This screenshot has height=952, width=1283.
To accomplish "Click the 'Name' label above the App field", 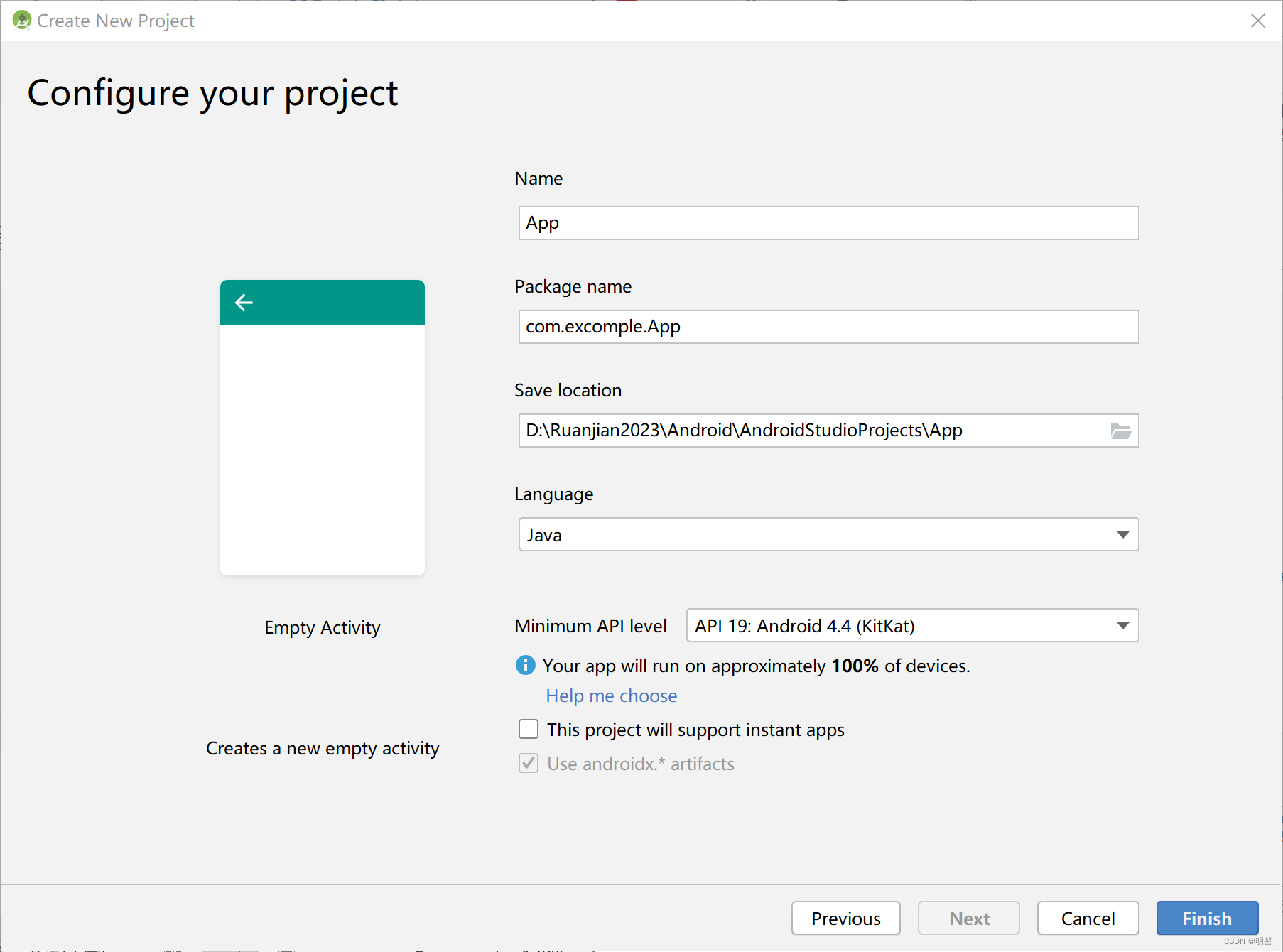I will pyautogui.click(x=538, y=178).
